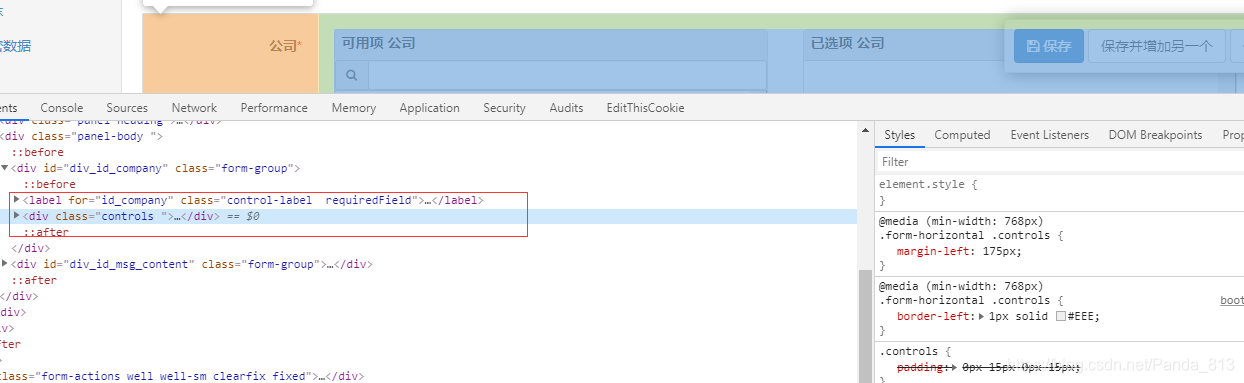Click the #EEE border color swatch
Screen dimensions: 1244x383
click(1062, 316)
